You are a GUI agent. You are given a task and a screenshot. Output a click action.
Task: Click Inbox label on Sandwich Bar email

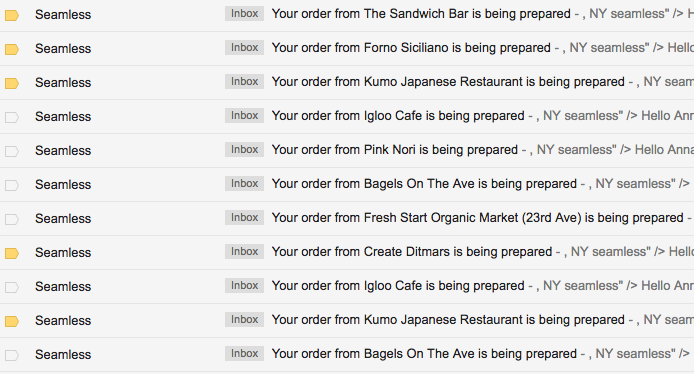pos(244,14)
